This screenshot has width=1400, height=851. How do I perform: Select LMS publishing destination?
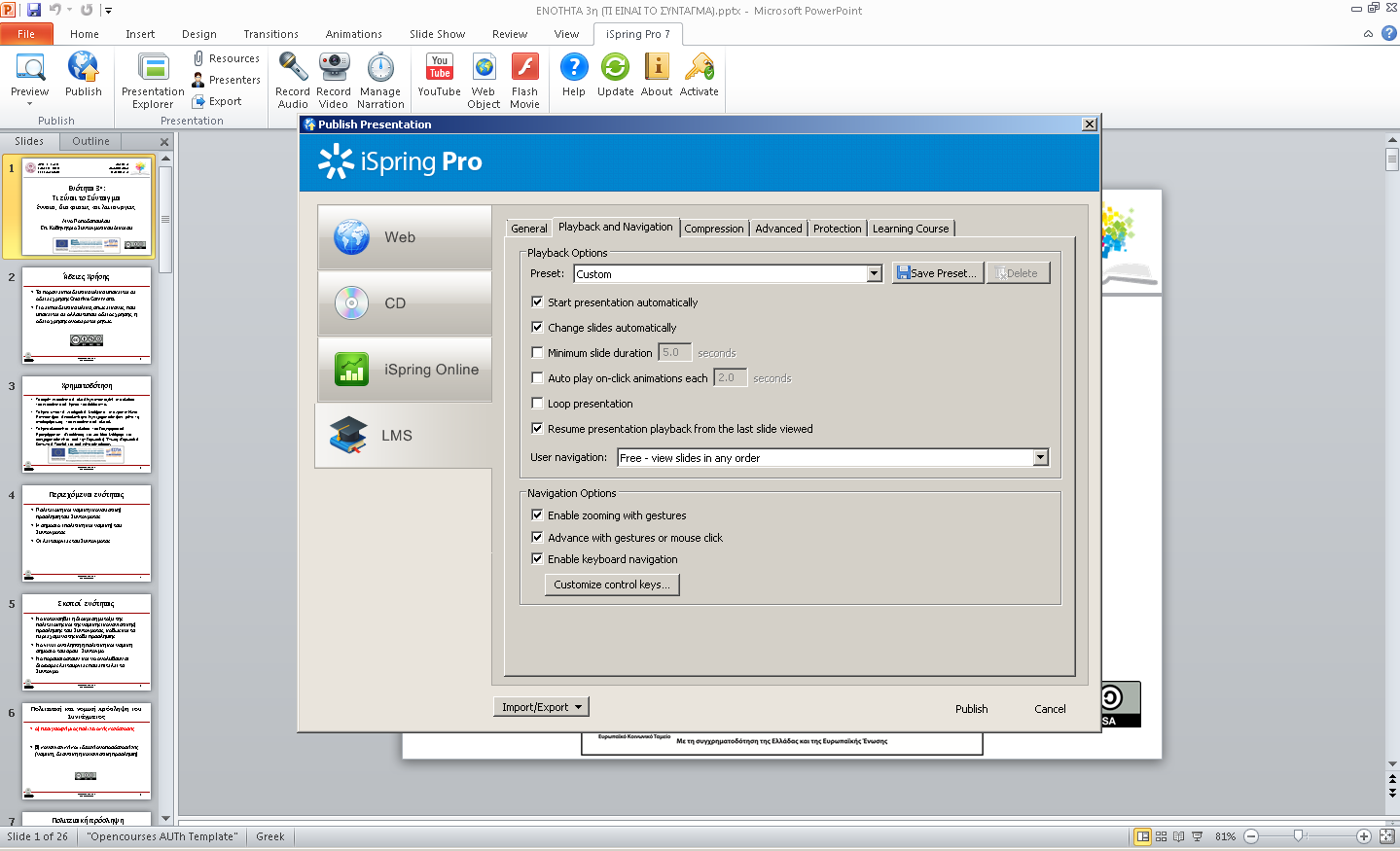[405, 436]
